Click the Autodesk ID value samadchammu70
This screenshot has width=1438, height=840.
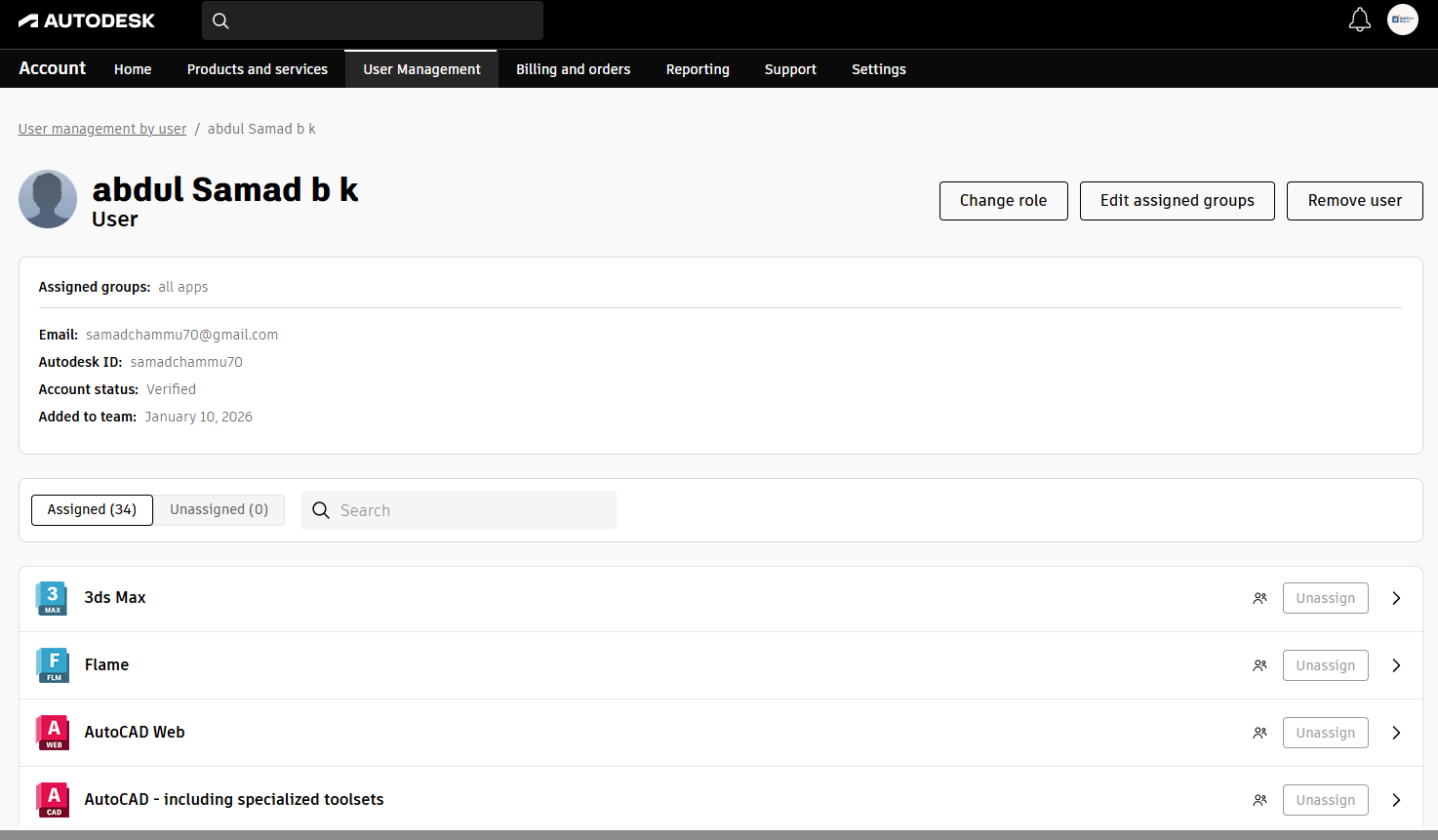coord(186,362)
